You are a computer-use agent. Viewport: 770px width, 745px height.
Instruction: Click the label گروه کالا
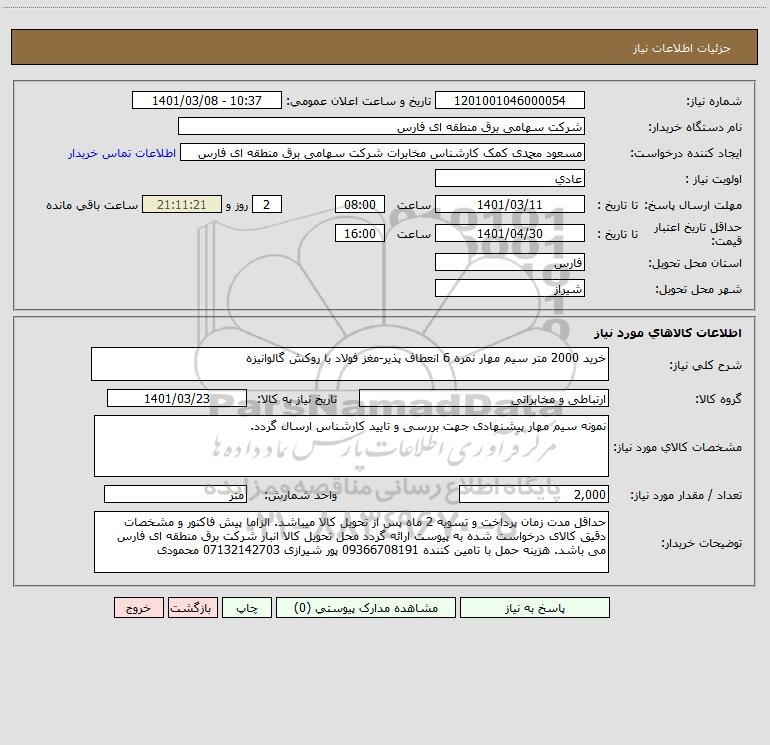[718, 399]
